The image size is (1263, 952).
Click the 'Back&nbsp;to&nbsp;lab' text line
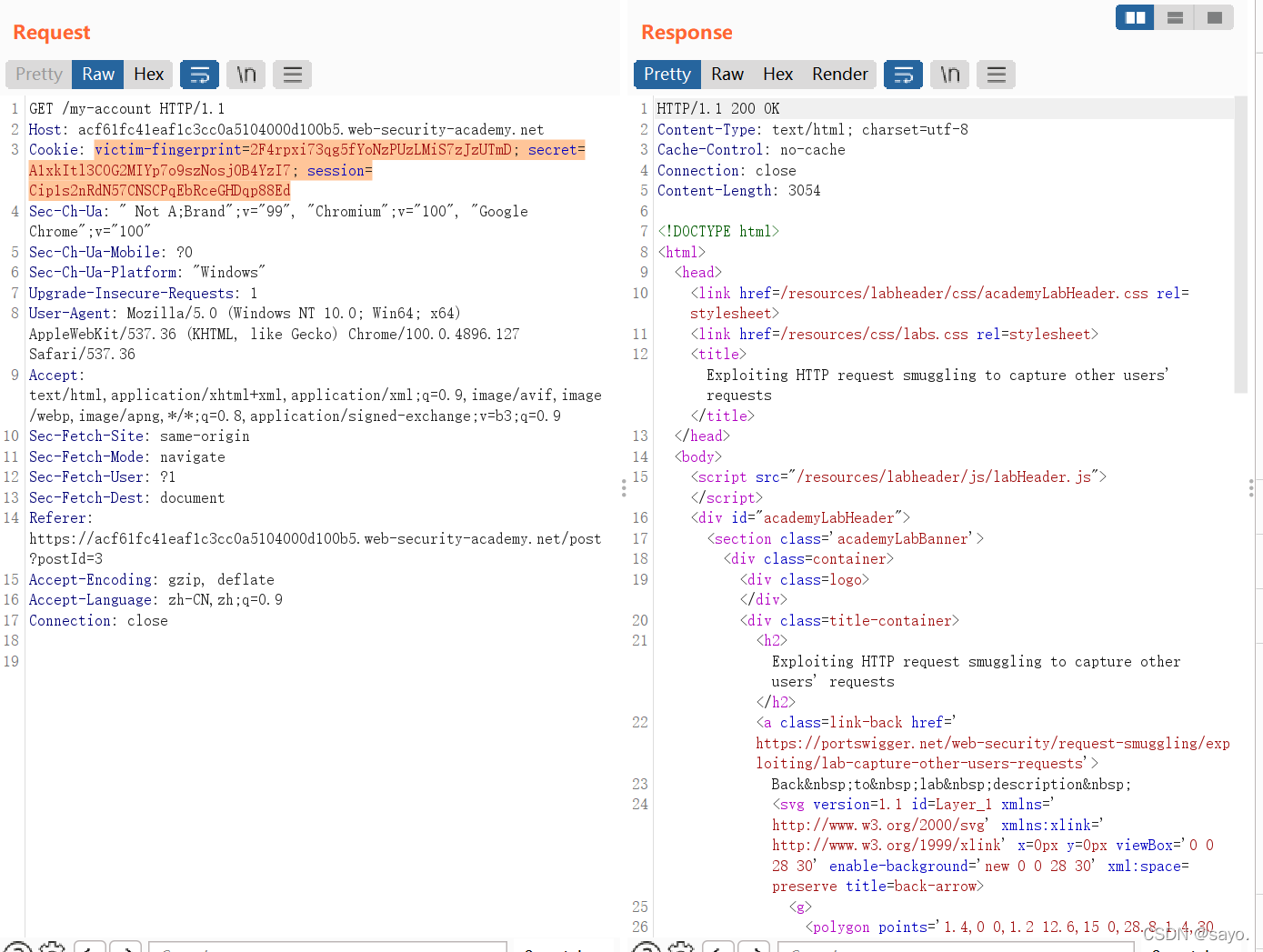pyautogui.click(x=951, y=785)
